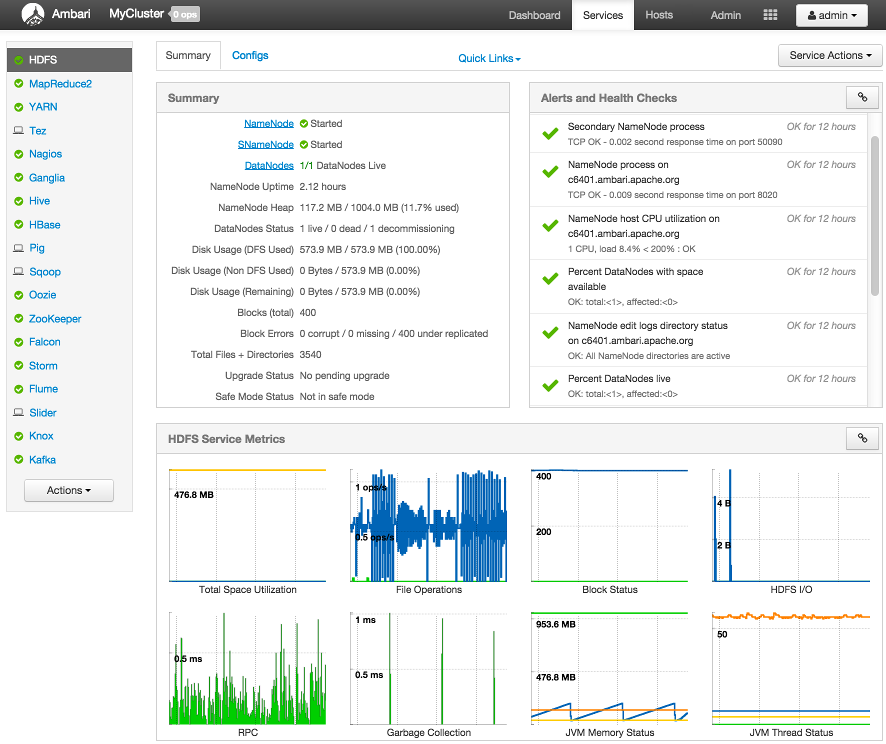Open the RPC chart
Image resolution: width=886 pixels, height=744 pixels.
[247, 675]
